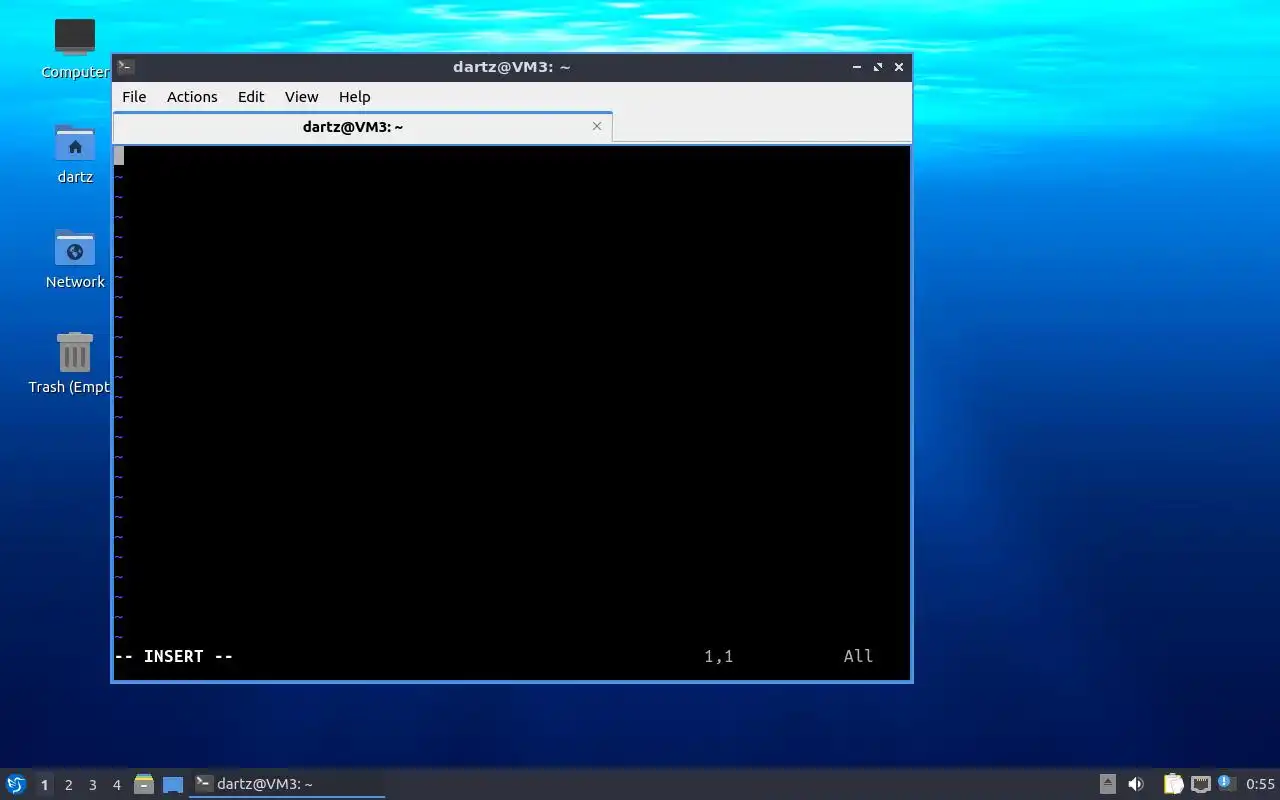1280x800 pixels.
Task: Click the 1,1 cursor position indicator
Action: (719, 656)
